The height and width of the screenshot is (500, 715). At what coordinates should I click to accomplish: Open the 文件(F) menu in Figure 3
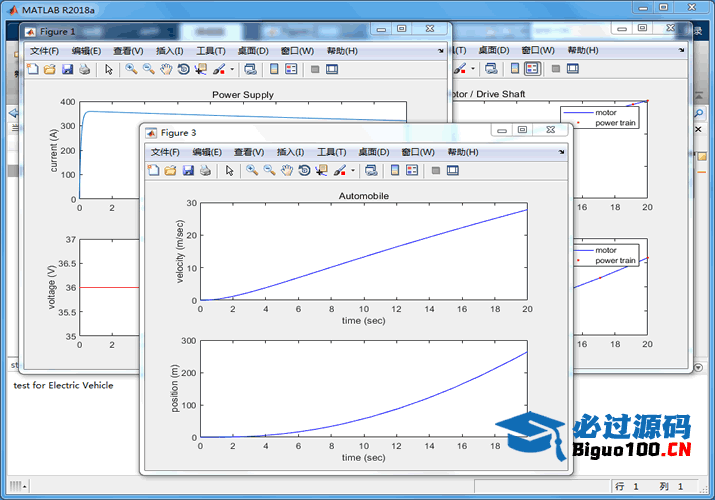(165, 152)
